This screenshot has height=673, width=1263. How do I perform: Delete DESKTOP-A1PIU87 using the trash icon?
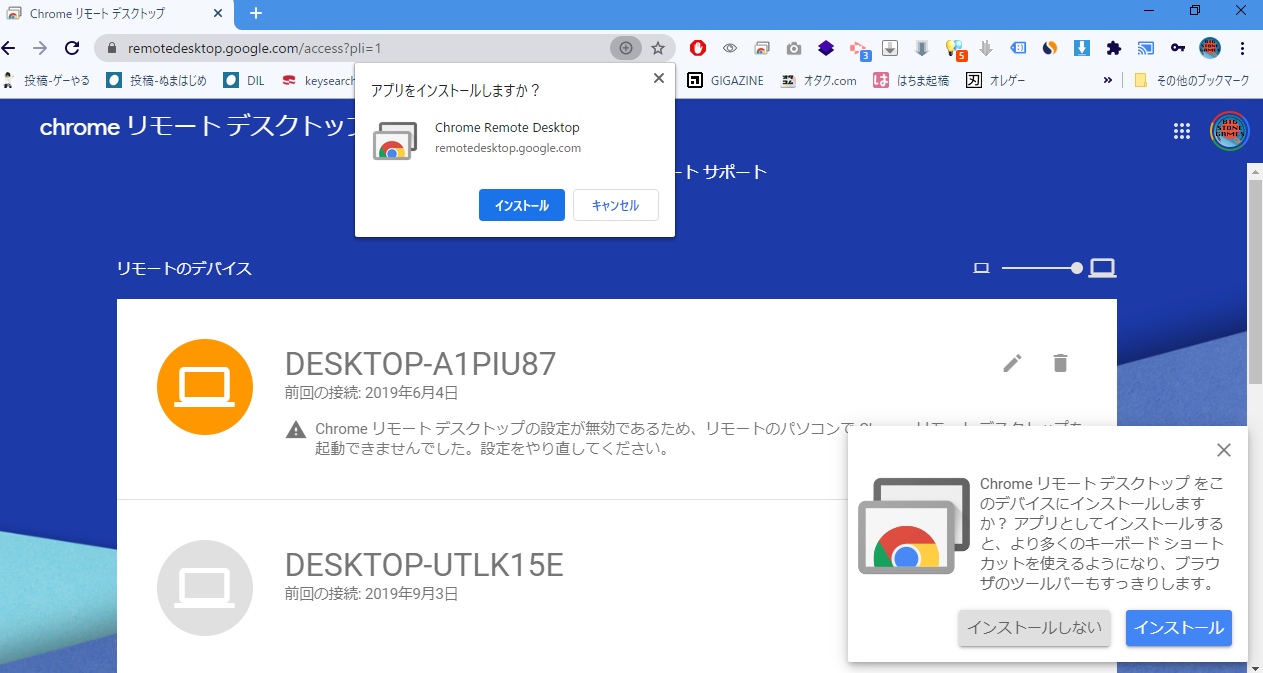tap(1061, 363)
